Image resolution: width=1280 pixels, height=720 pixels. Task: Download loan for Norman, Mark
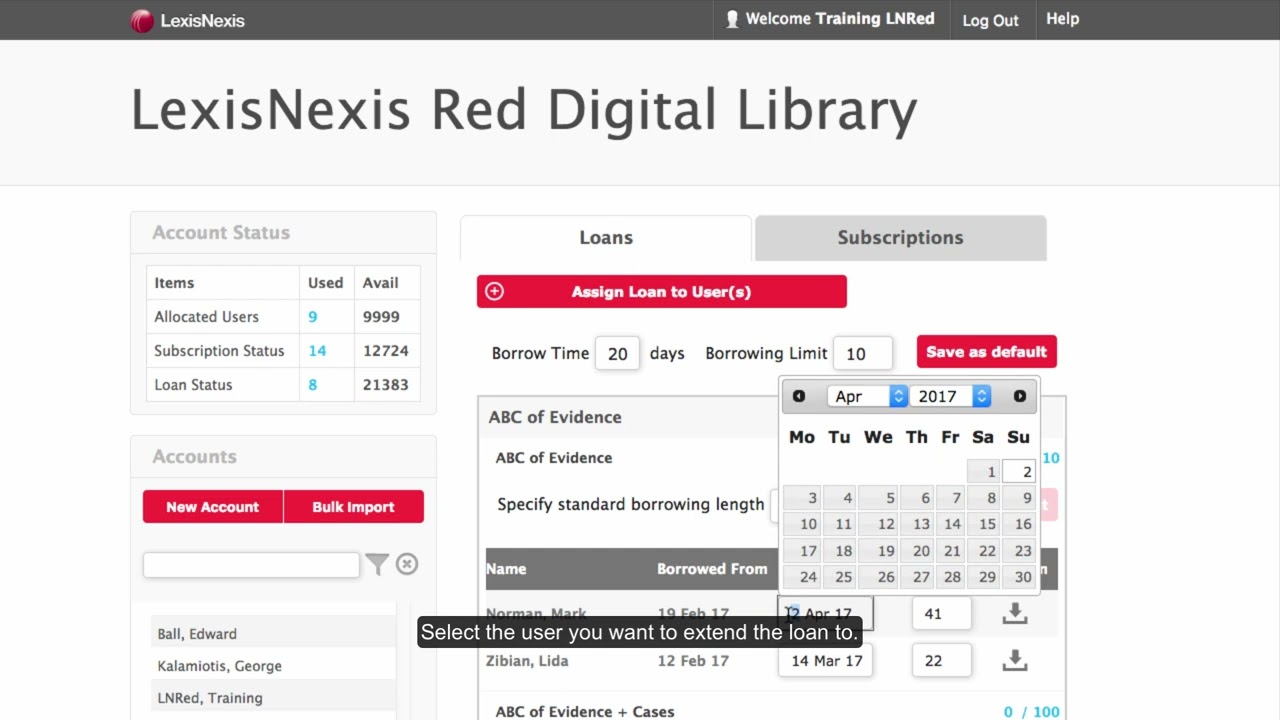(x=1015, y=613)
